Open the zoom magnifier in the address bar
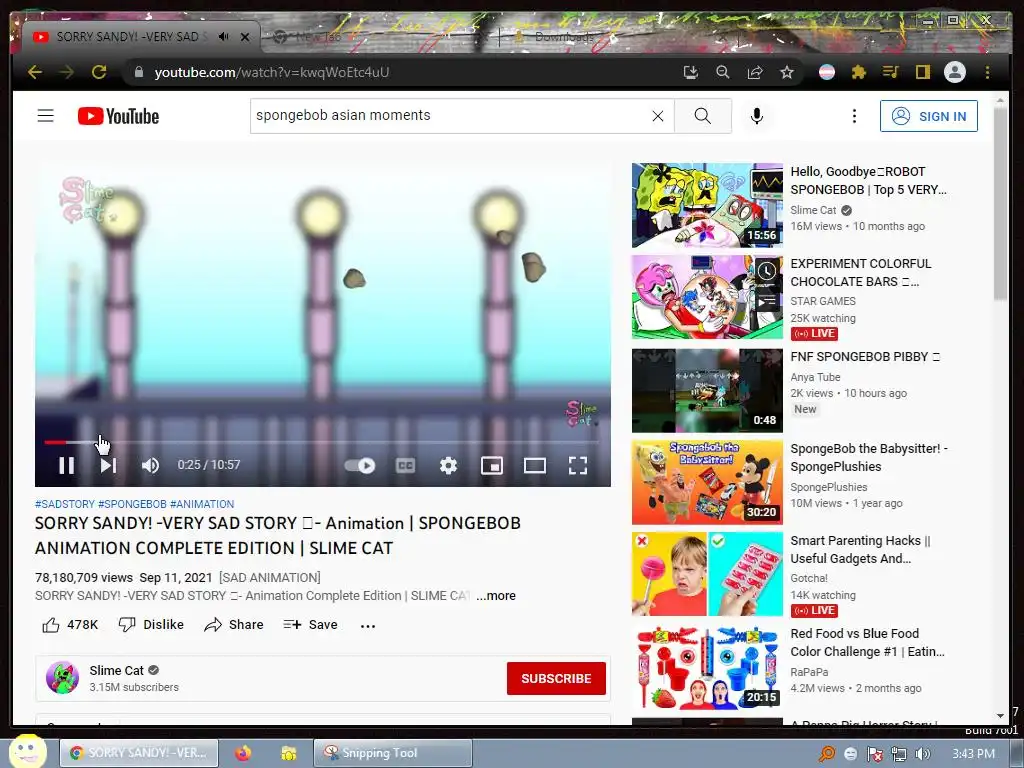The width and height of the screenshot is (1024, 768). pos(722,72)
